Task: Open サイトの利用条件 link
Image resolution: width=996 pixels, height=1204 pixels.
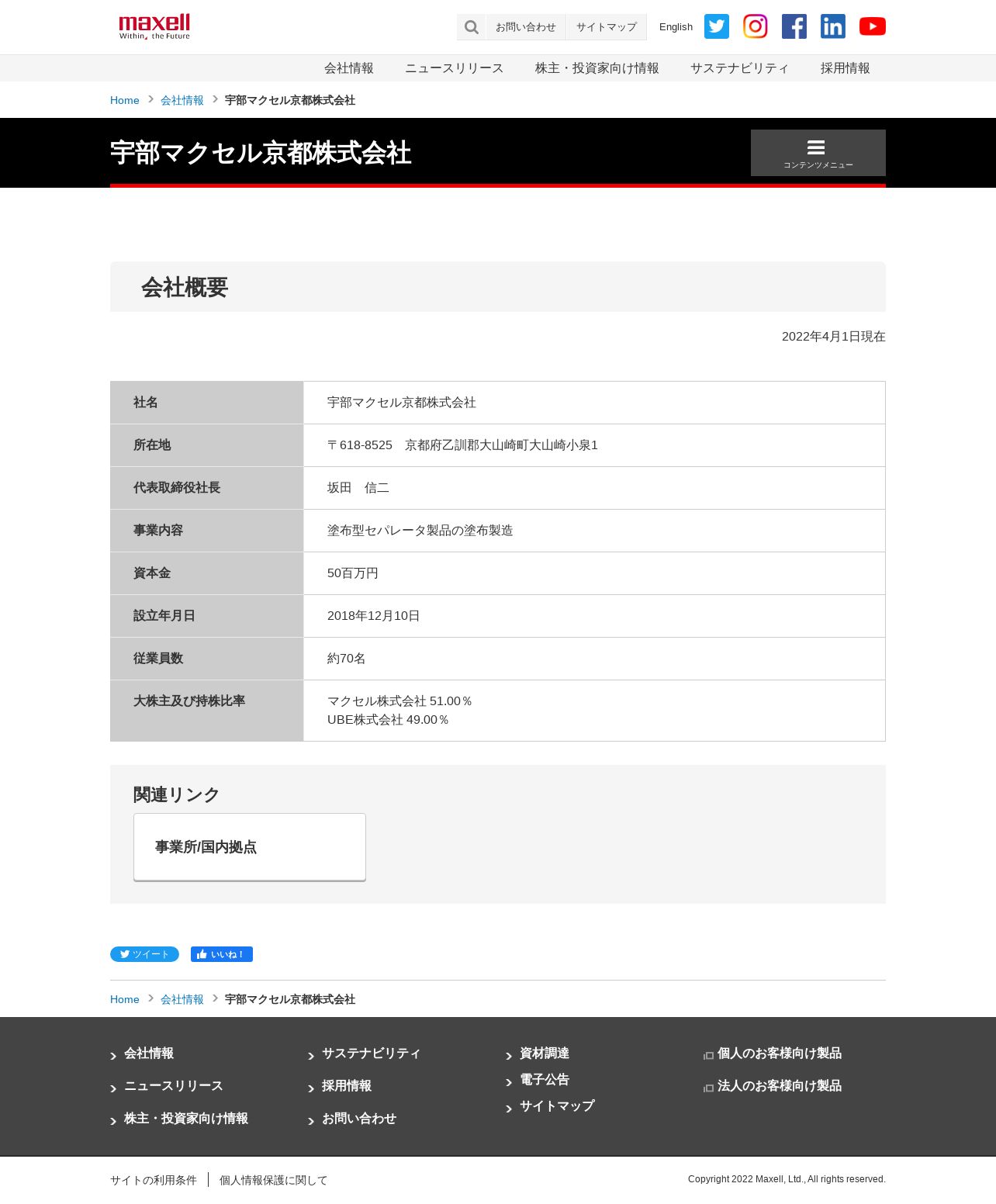Action: [154, 1180]
